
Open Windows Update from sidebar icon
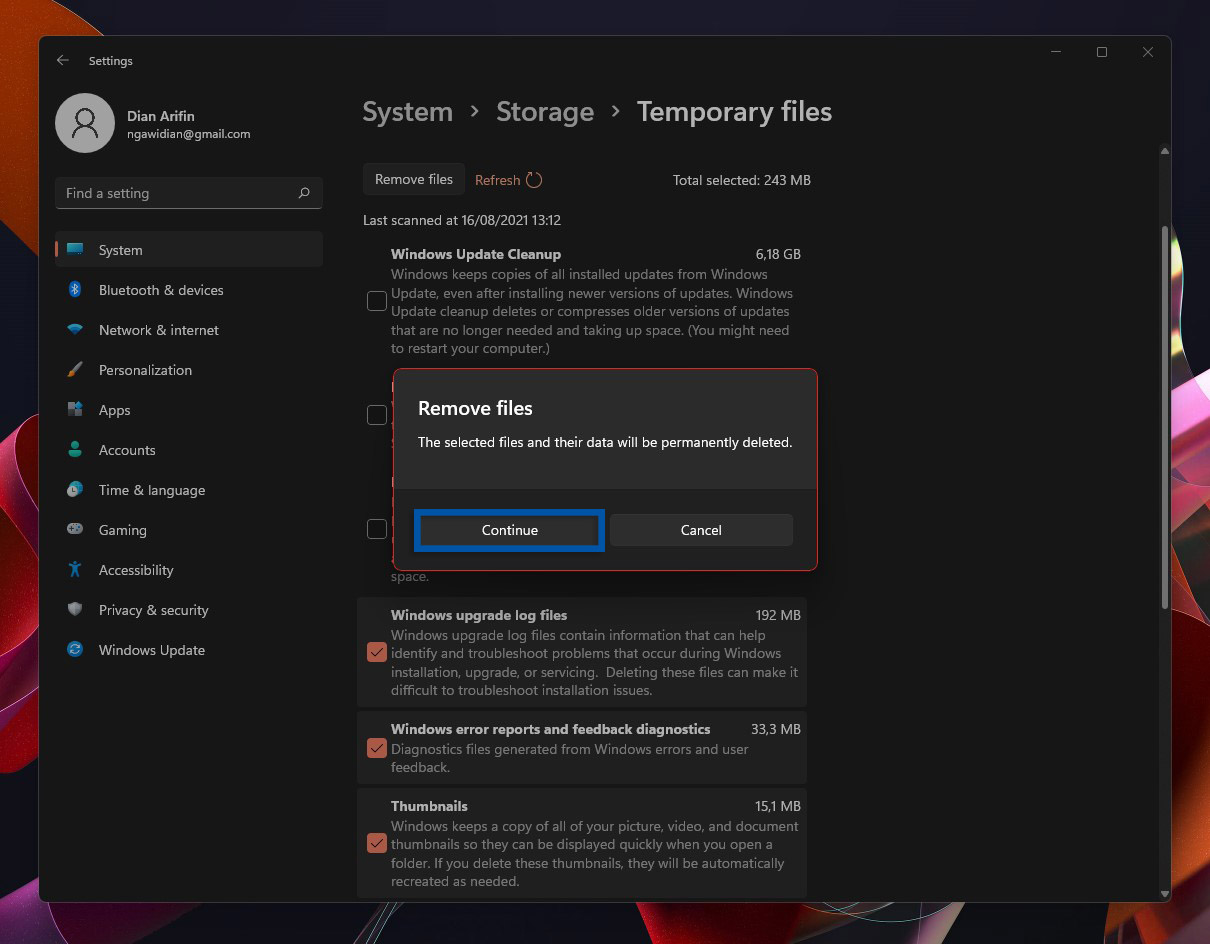pyautogui.click(x=75, y=650)
